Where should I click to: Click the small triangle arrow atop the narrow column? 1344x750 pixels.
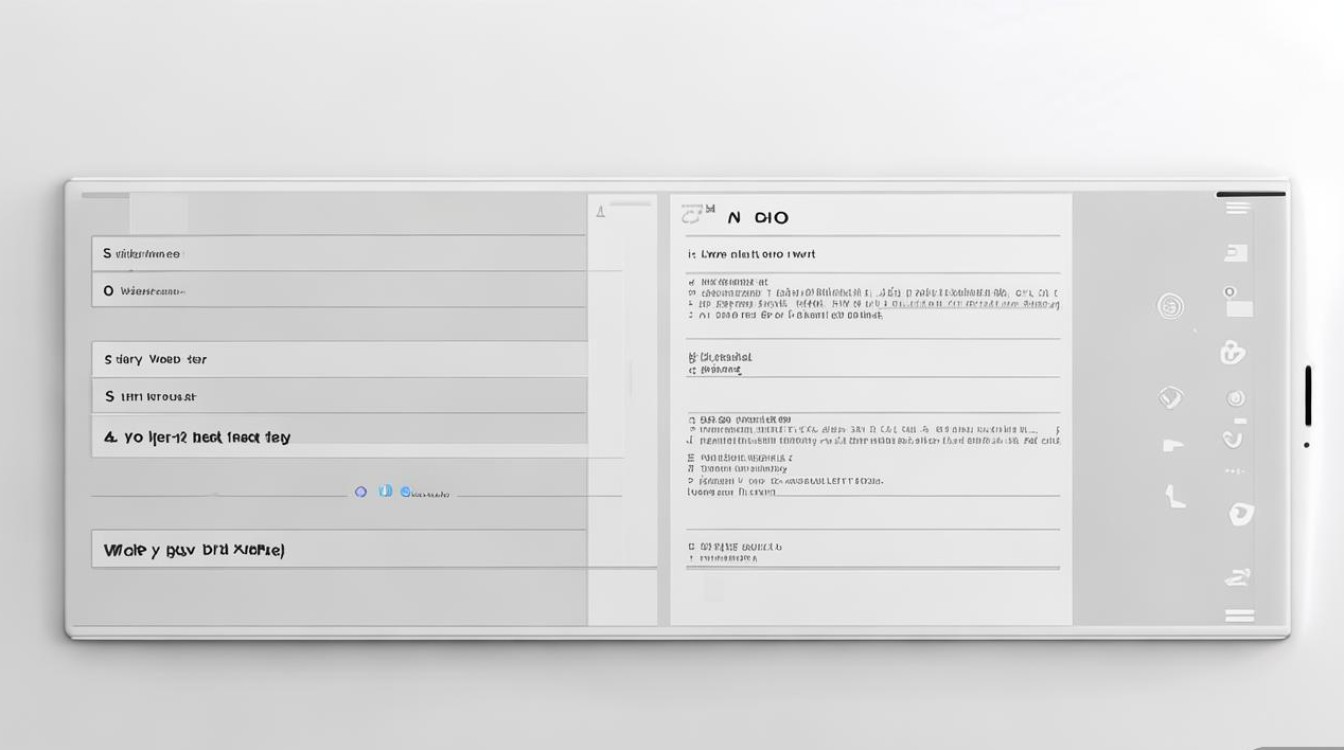(600, 211)
